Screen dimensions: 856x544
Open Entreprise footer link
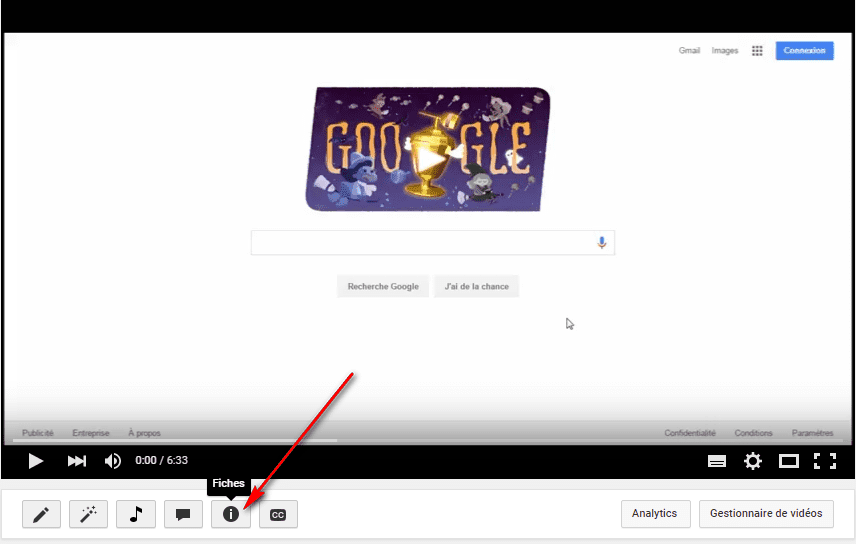(91, 433)
